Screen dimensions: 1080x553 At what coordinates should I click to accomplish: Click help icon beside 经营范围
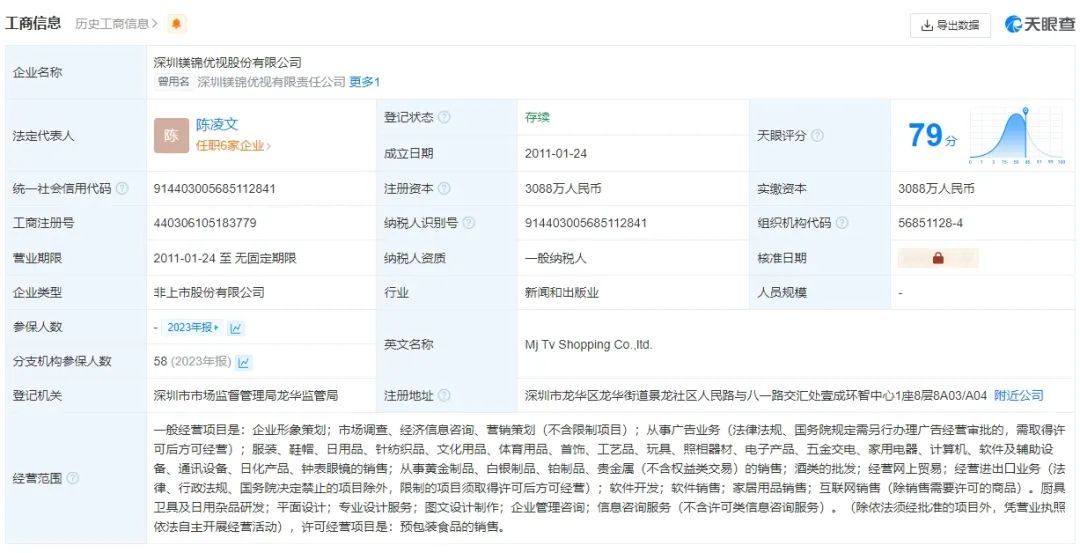click(x=72, y=478)
